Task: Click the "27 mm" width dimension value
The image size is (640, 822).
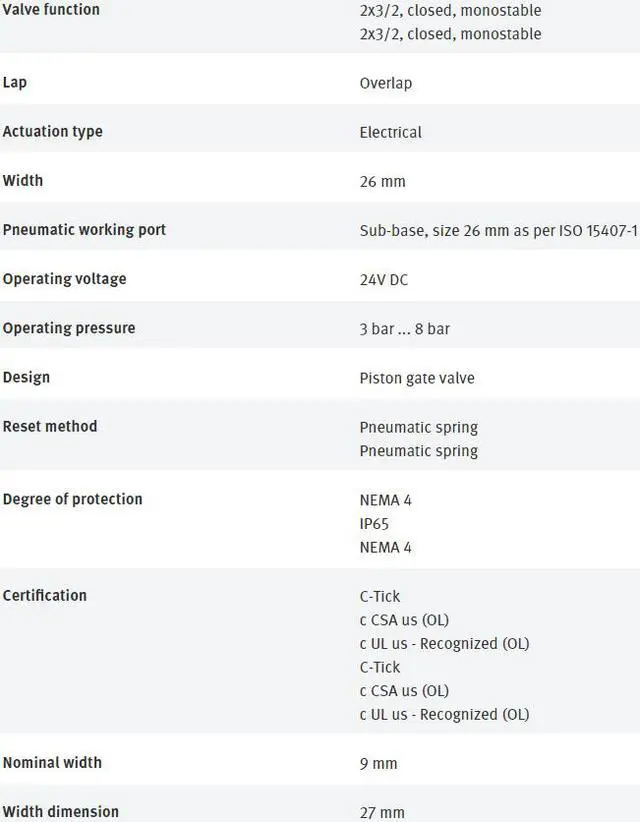Action: click(382, 812)
